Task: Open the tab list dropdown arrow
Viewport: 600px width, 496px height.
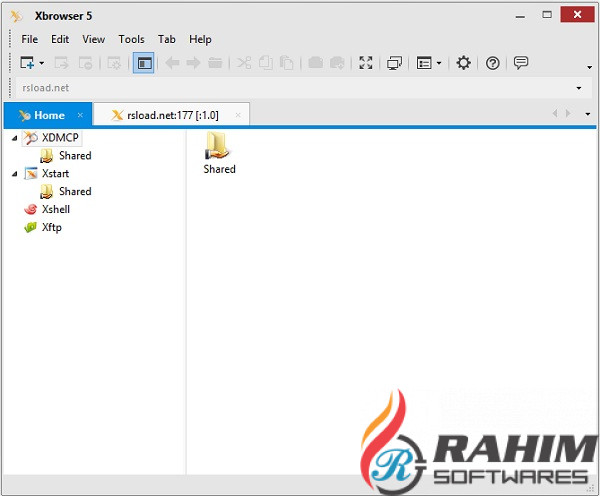Action: coord(588,114)
